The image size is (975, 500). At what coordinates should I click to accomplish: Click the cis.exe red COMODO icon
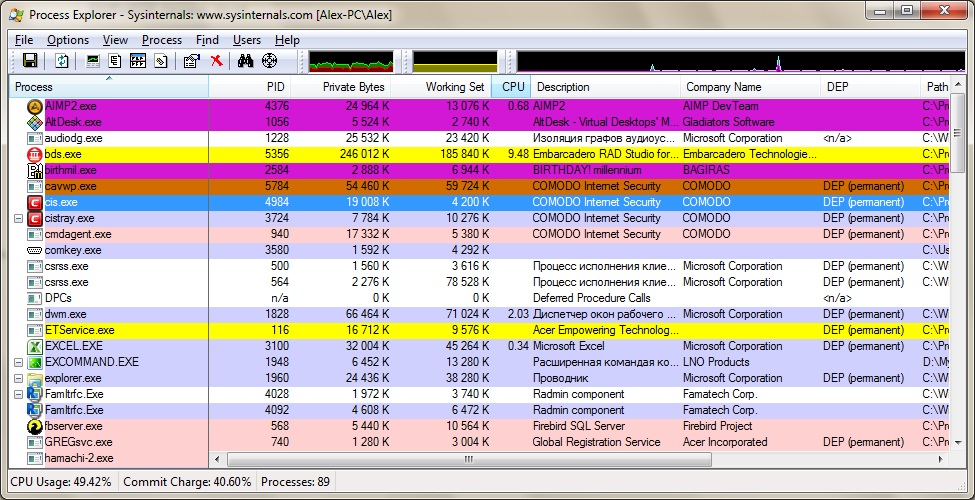[34, 202]
